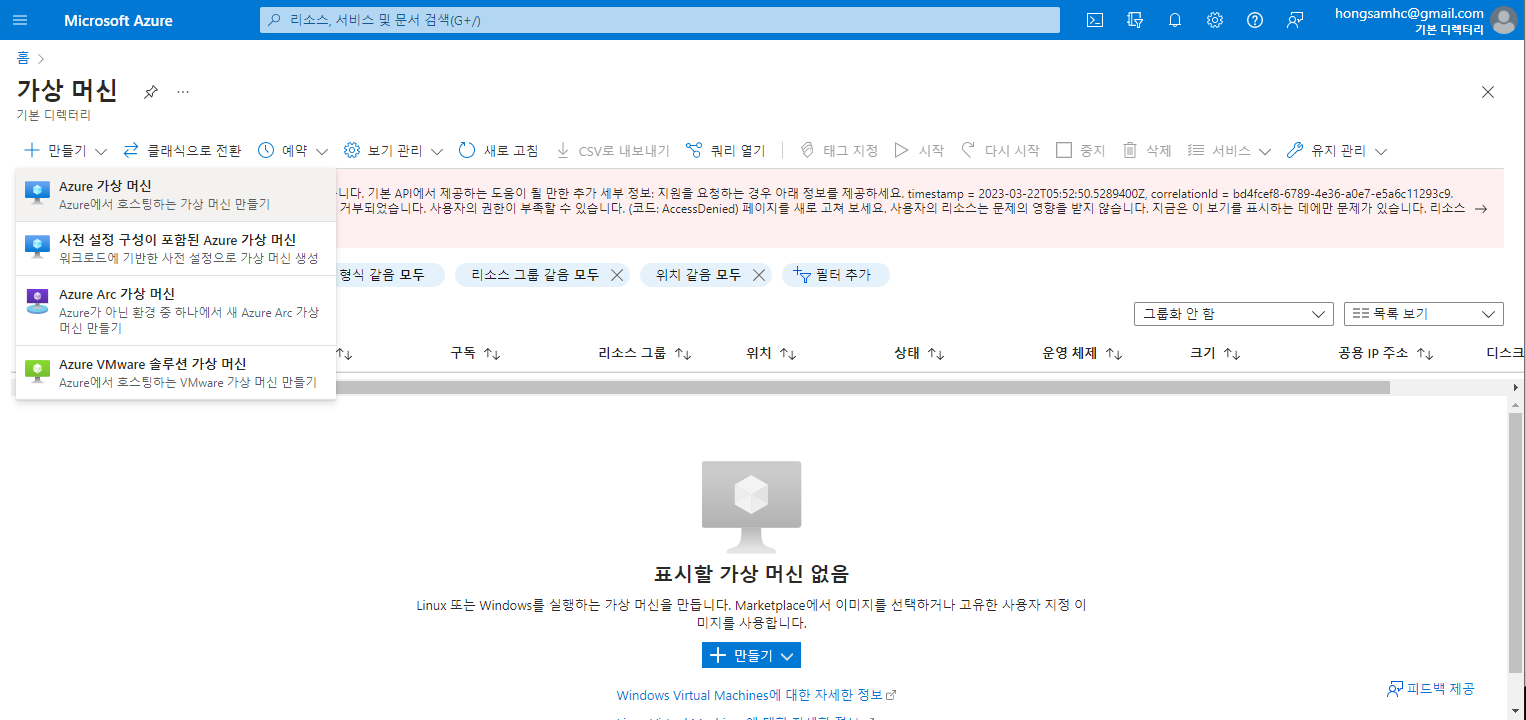Open the help question mark icon
Viewport: 1526px width, 720px height.
1255,20
